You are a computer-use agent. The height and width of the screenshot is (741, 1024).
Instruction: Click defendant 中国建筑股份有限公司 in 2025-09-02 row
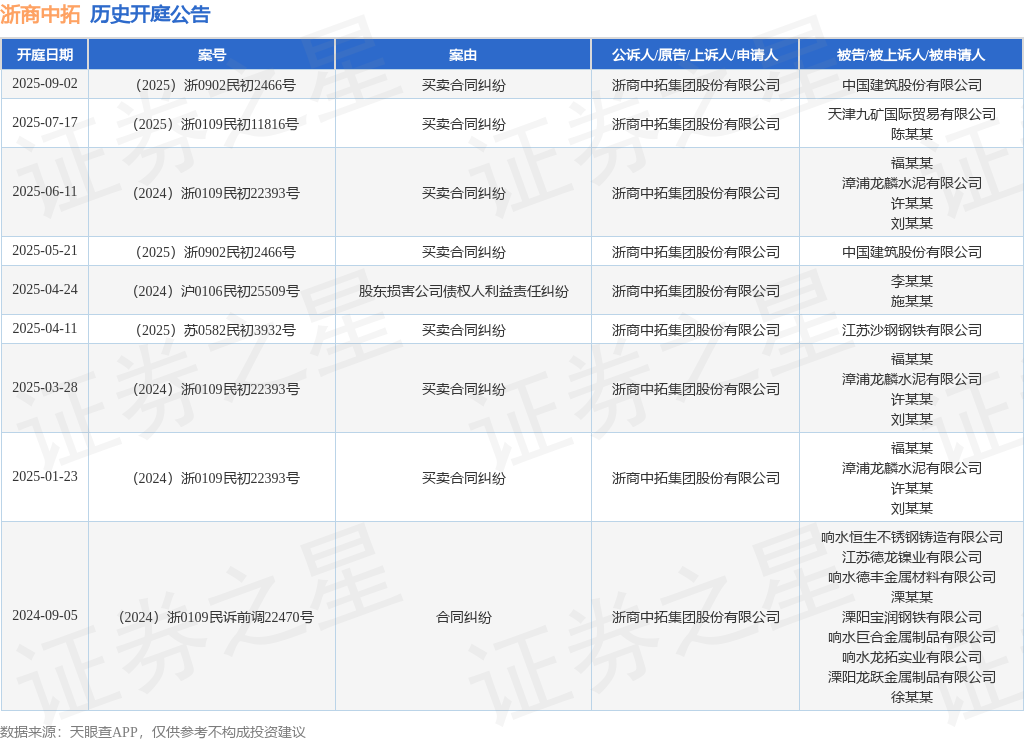click(x=911, y=85)
